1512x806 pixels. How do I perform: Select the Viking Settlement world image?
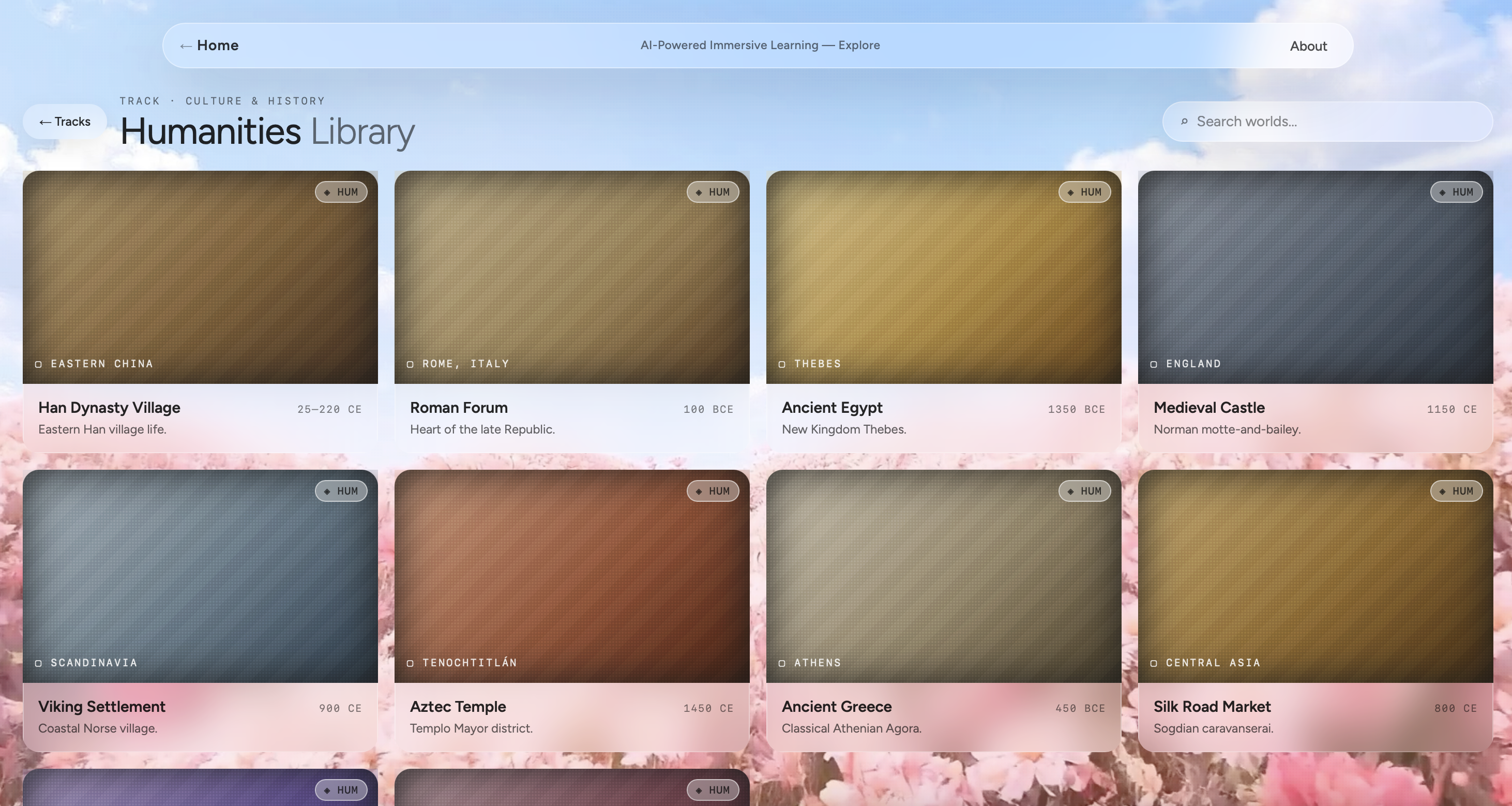coord(200,575)
